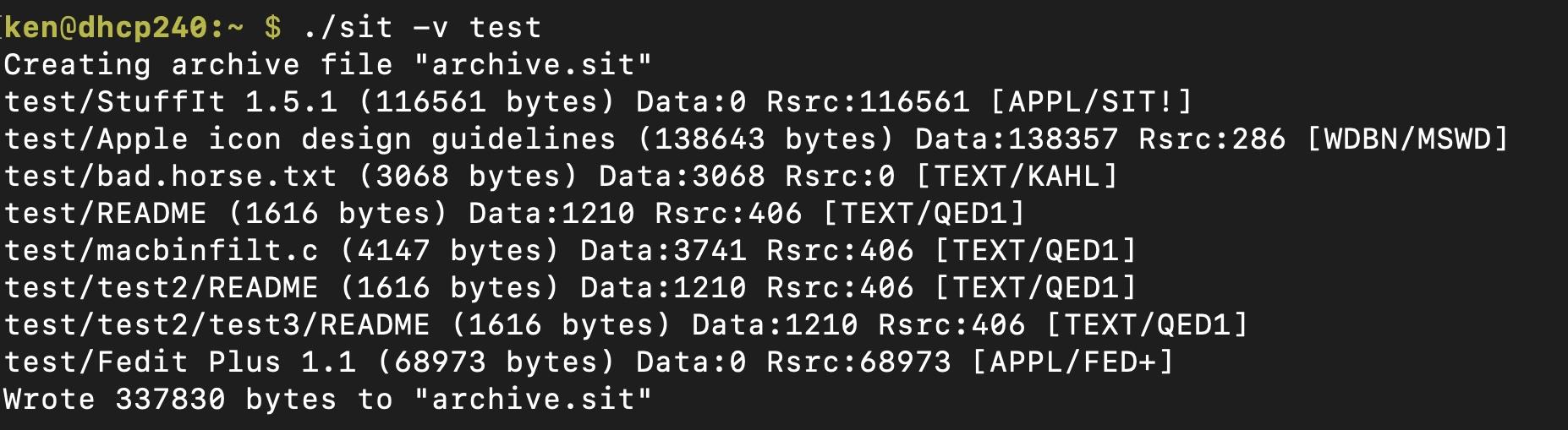The height and width of the screenshot is (430, 1568).
Task: Click the "[WDBN/MSWD]" type code
Action: (1407, 139)
